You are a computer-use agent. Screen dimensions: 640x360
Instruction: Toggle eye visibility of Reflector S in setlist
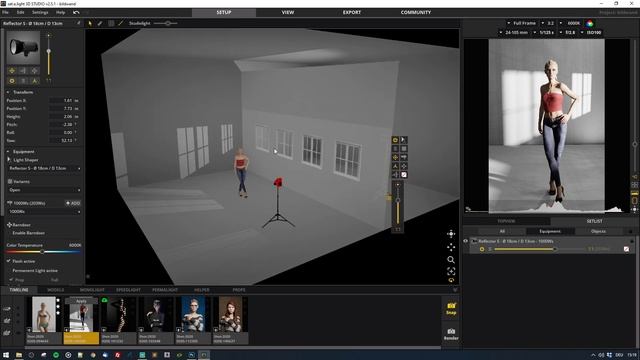tap(466, 241)
